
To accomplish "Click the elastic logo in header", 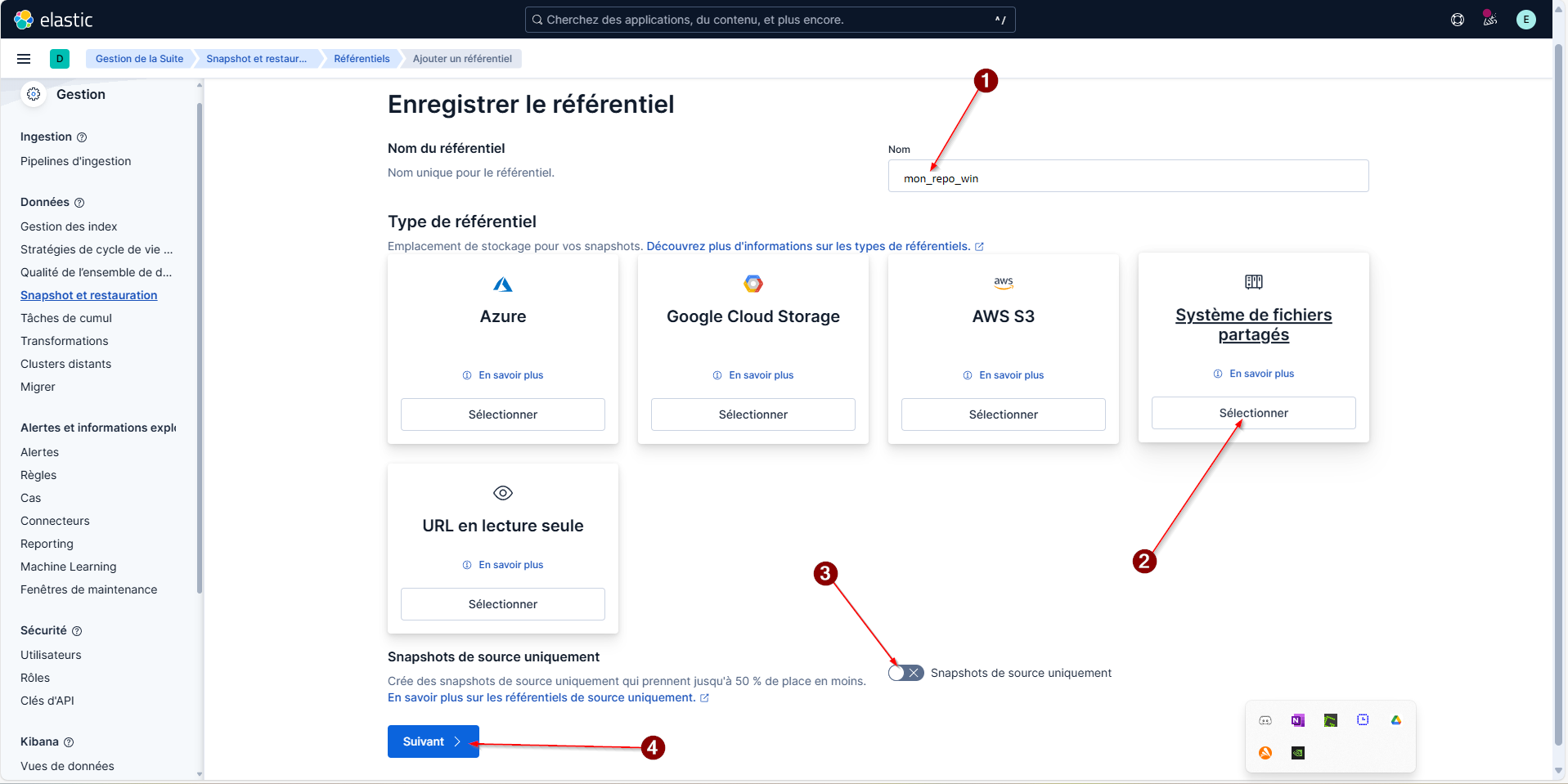I will coord(54,20).
